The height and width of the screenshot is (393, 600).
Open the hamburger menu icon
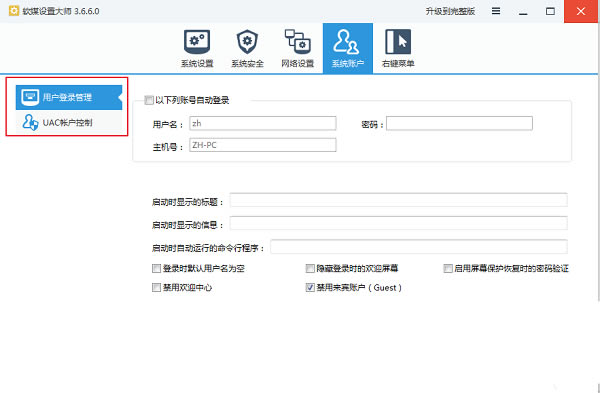tap(496, 11)
